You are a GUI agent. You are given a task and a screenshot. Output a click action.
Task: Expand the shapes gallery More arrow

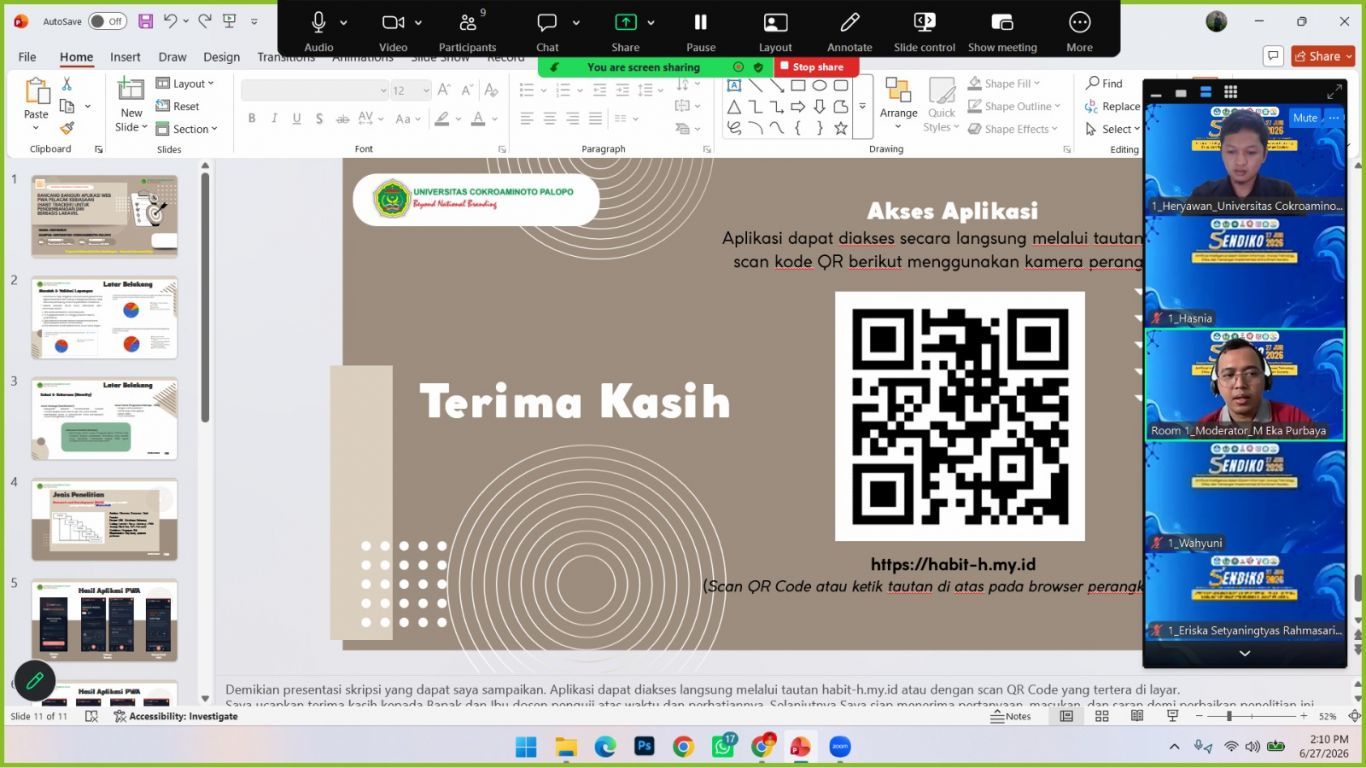coord(862,107)
